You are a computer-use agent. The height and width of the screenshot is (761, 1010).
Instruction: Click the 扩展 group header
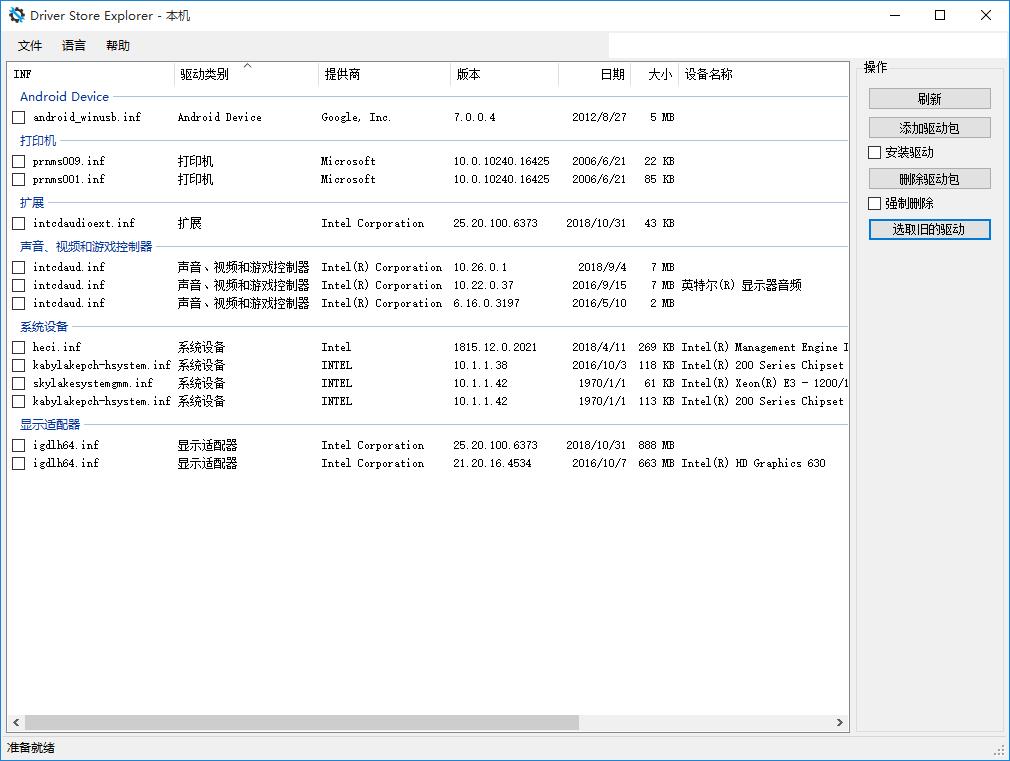32,203
